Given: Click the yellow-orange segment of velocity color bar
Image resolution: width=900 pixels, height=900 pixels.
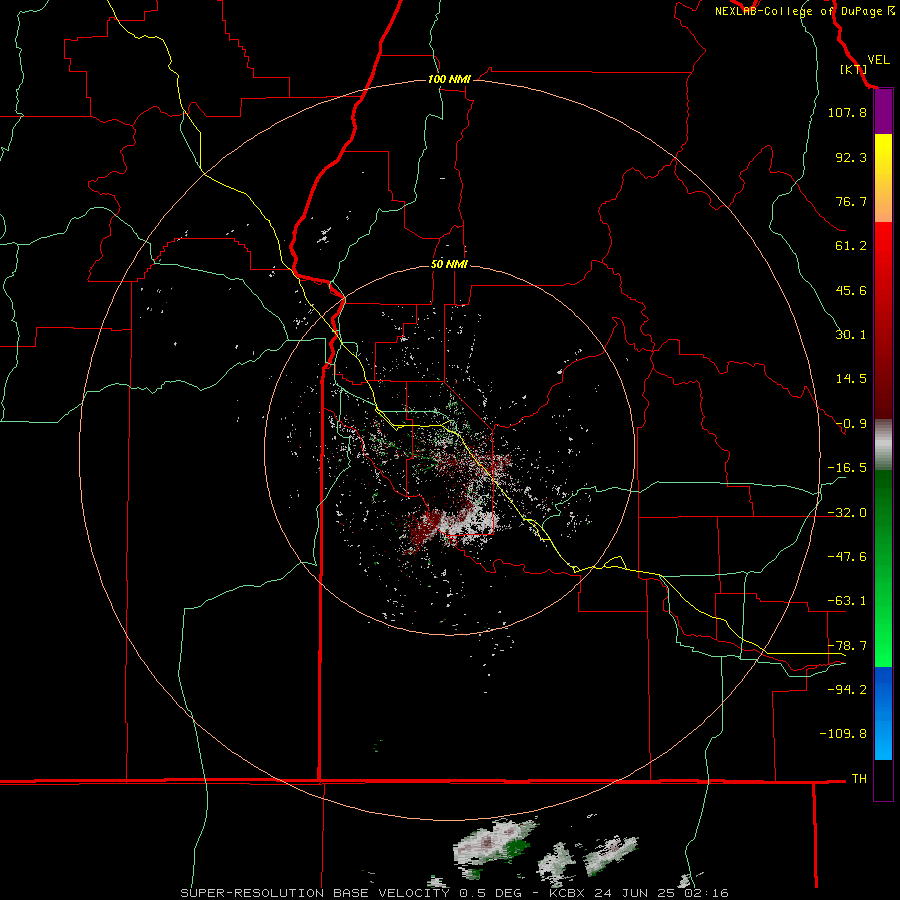Looking at the screenshot, I should click(x=883, y=178).
